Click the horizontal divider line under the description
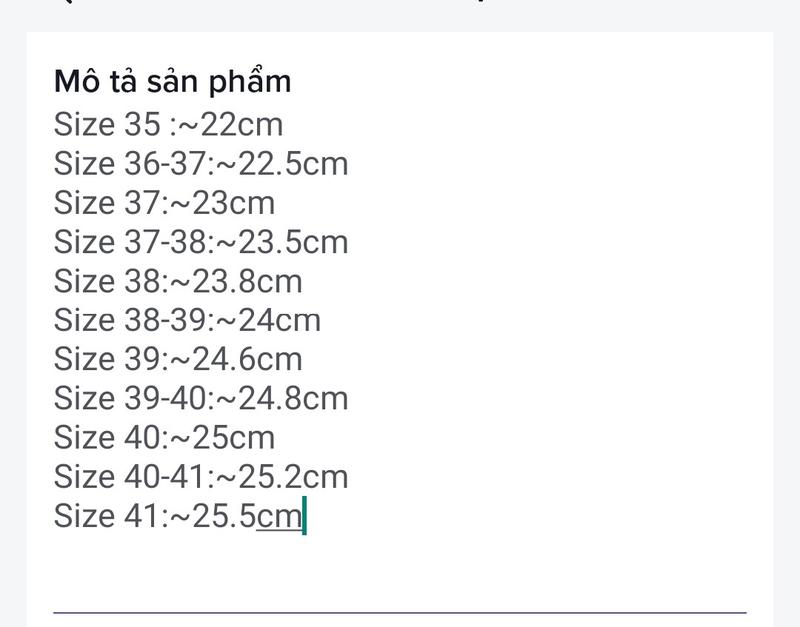This screenshot has height=627, width=800. [x=400, y=612]
